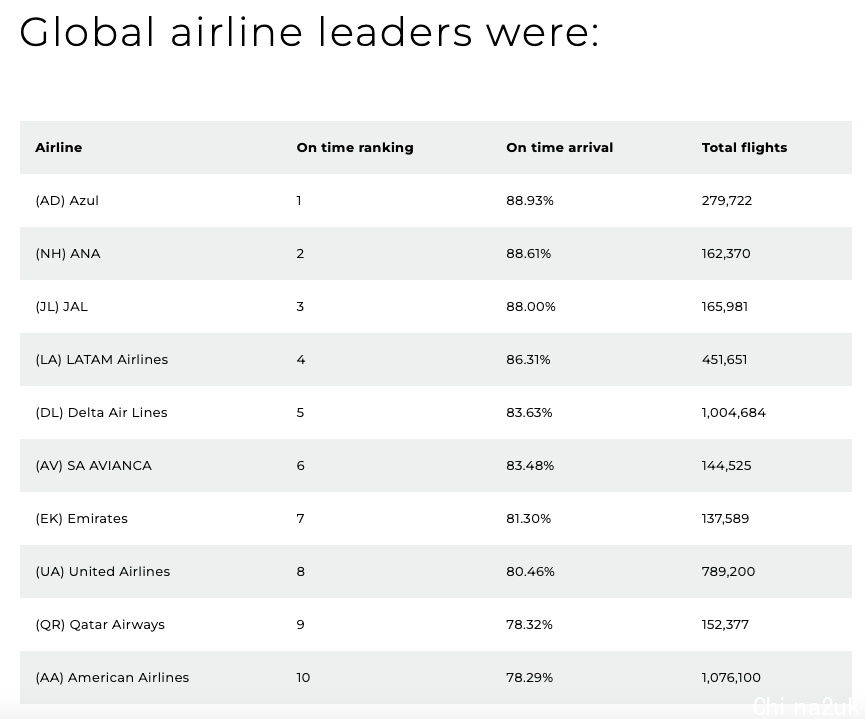
Task: Click the 1,076,100 total flights value
Action: (x=731, y=677)
